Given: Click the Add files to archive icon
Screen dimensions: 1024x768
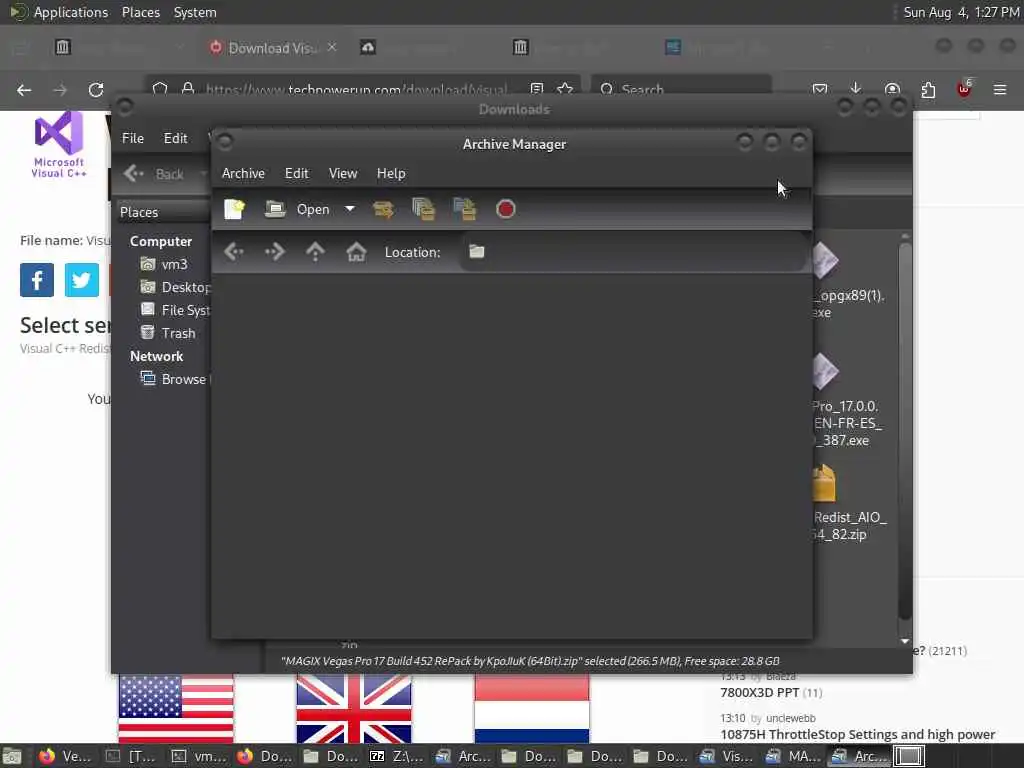Looking at the screenshot, I should click(423, 209).
